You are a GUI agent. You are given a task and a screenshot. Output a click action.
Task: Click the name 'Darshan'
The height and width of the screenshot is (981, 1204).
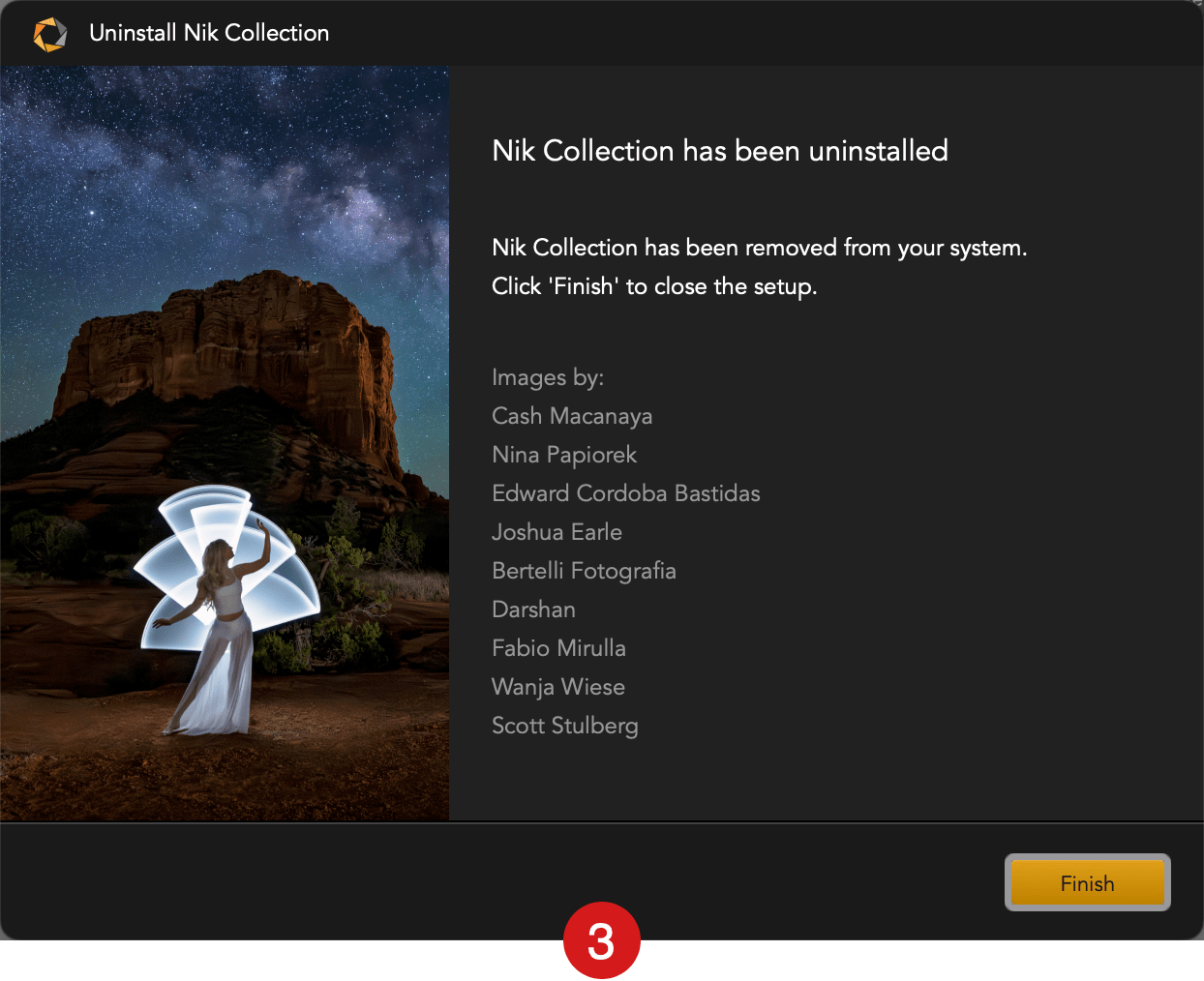click(533, 609)
